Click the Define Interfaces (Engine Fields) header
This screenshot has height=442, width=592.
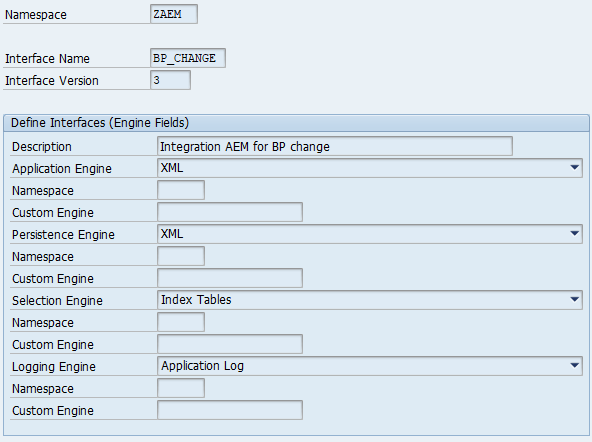pos(100,123)
